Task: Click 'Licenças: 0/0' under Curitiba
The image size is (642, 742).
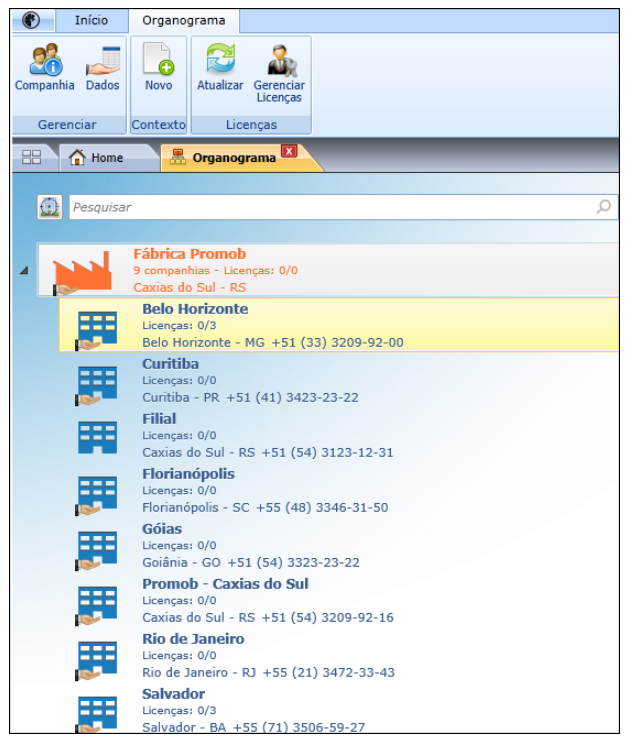Action: (179, 380)
